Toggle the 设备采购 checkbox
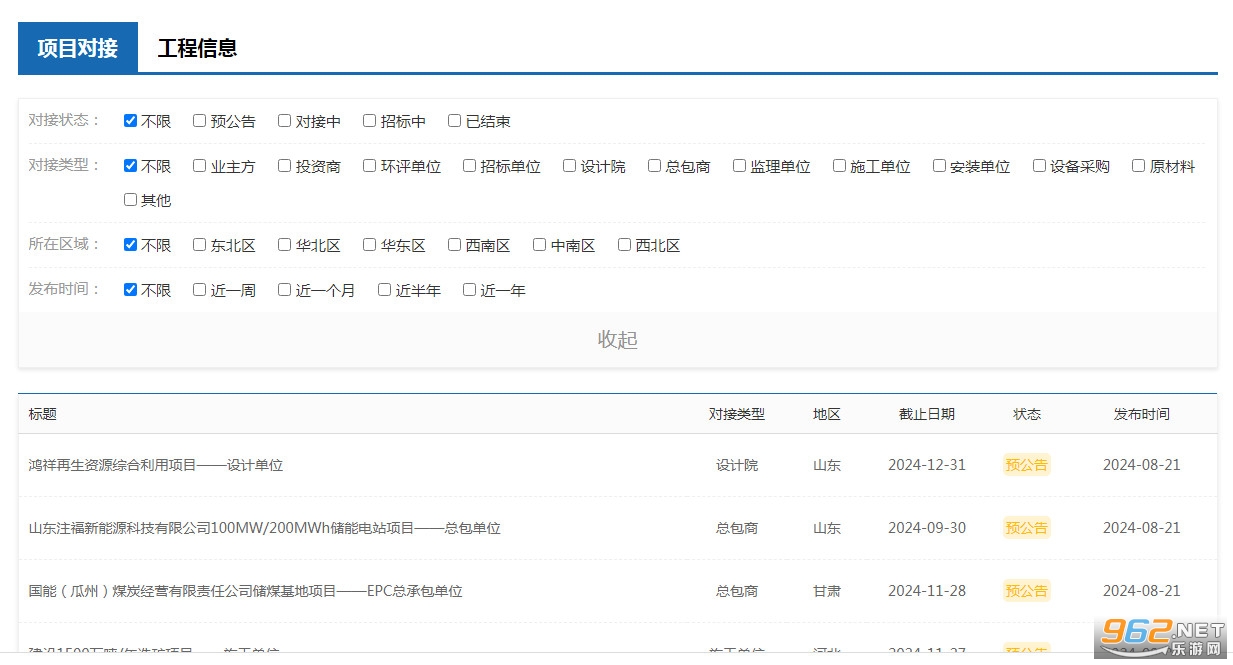Screen dimensions: 1233x665 click(1040, 166)
